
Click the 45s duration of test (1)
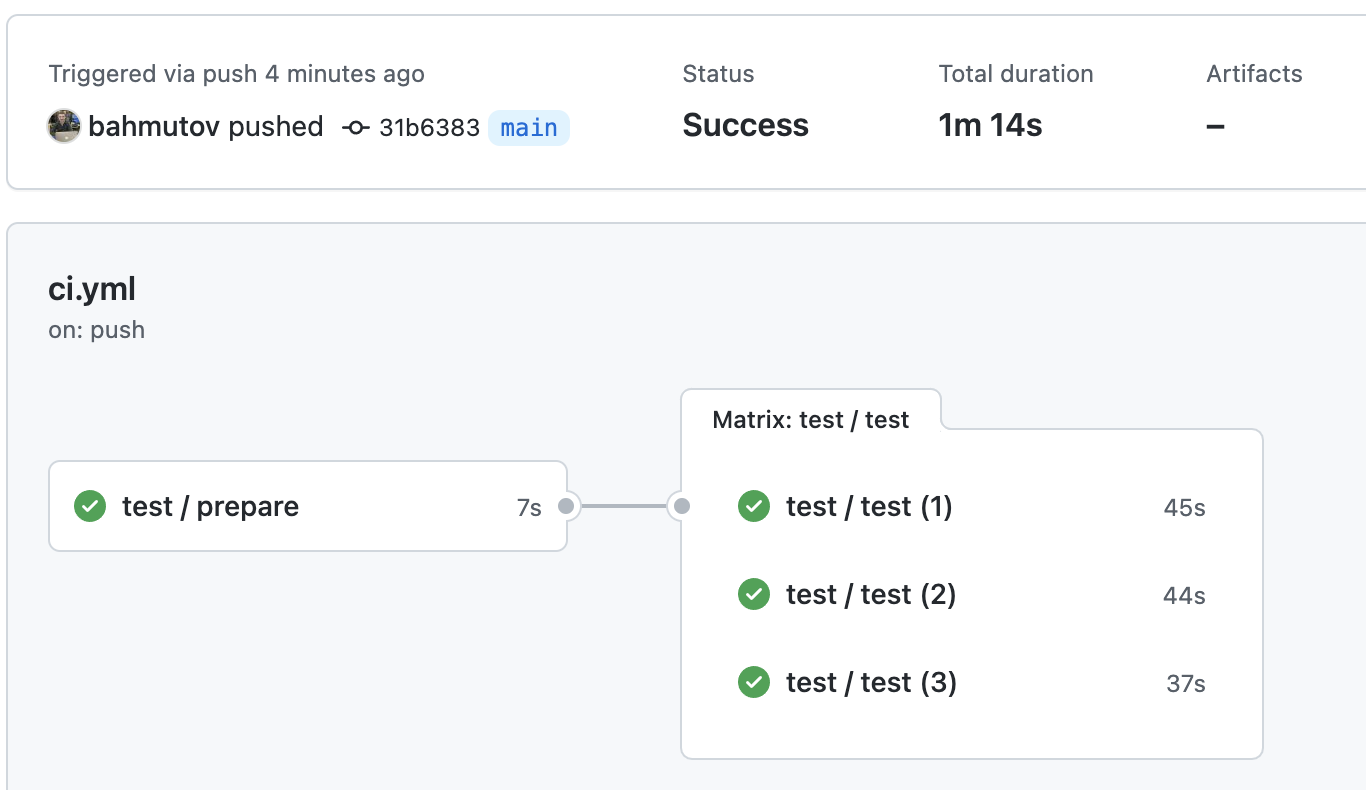click(x=1184, y=508)
